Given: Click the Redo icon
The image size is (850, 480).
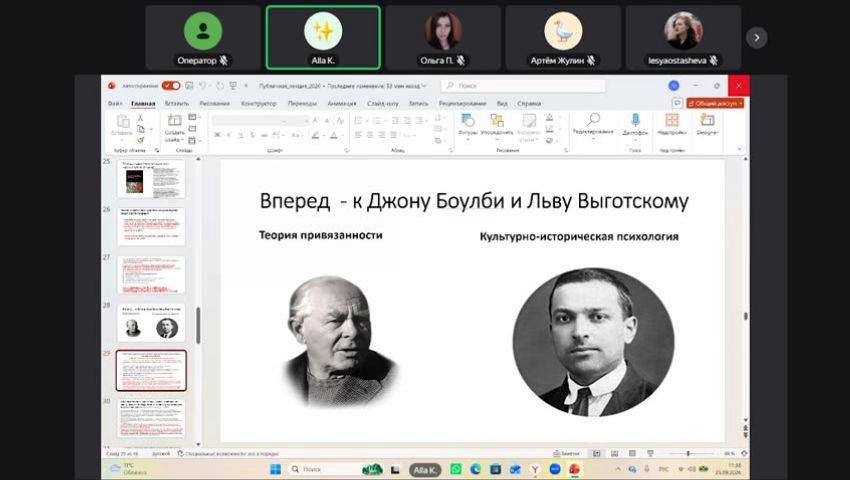Looking at the screenshot, I should pyautogui.click(x=220, y=86).
